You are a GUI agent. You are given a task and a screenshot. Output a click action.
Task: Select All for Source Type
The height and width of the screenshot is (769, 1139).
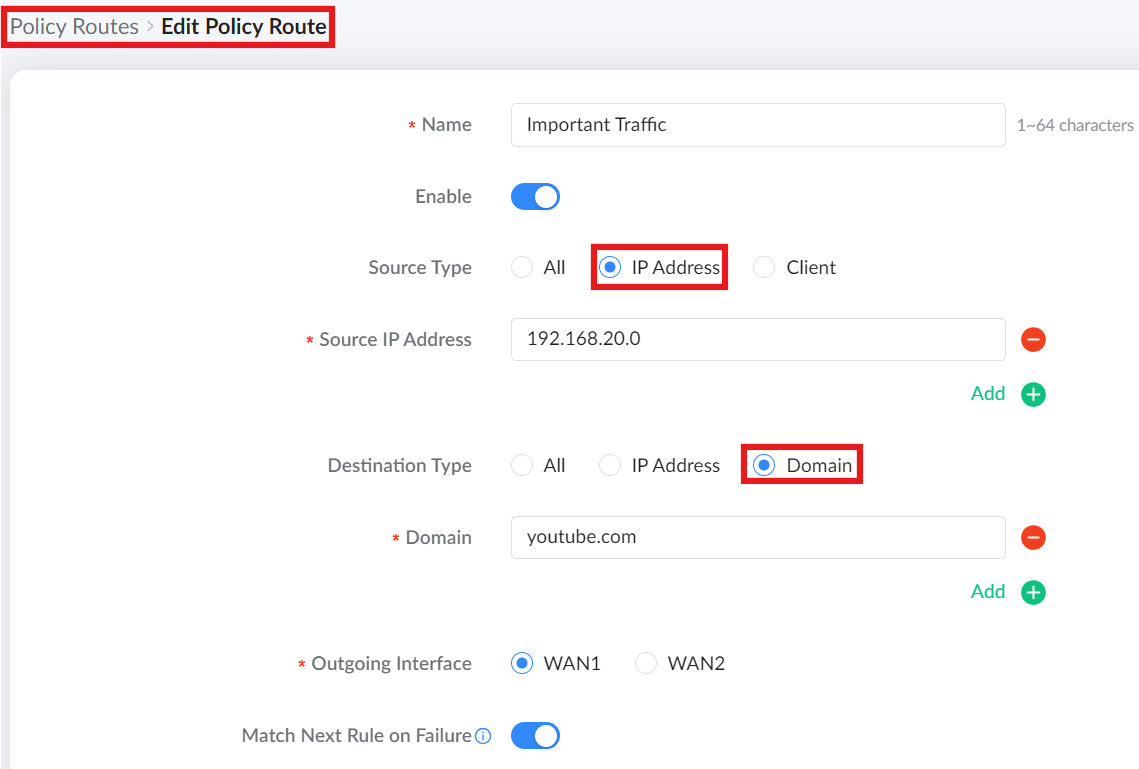(x=522, y=267)
